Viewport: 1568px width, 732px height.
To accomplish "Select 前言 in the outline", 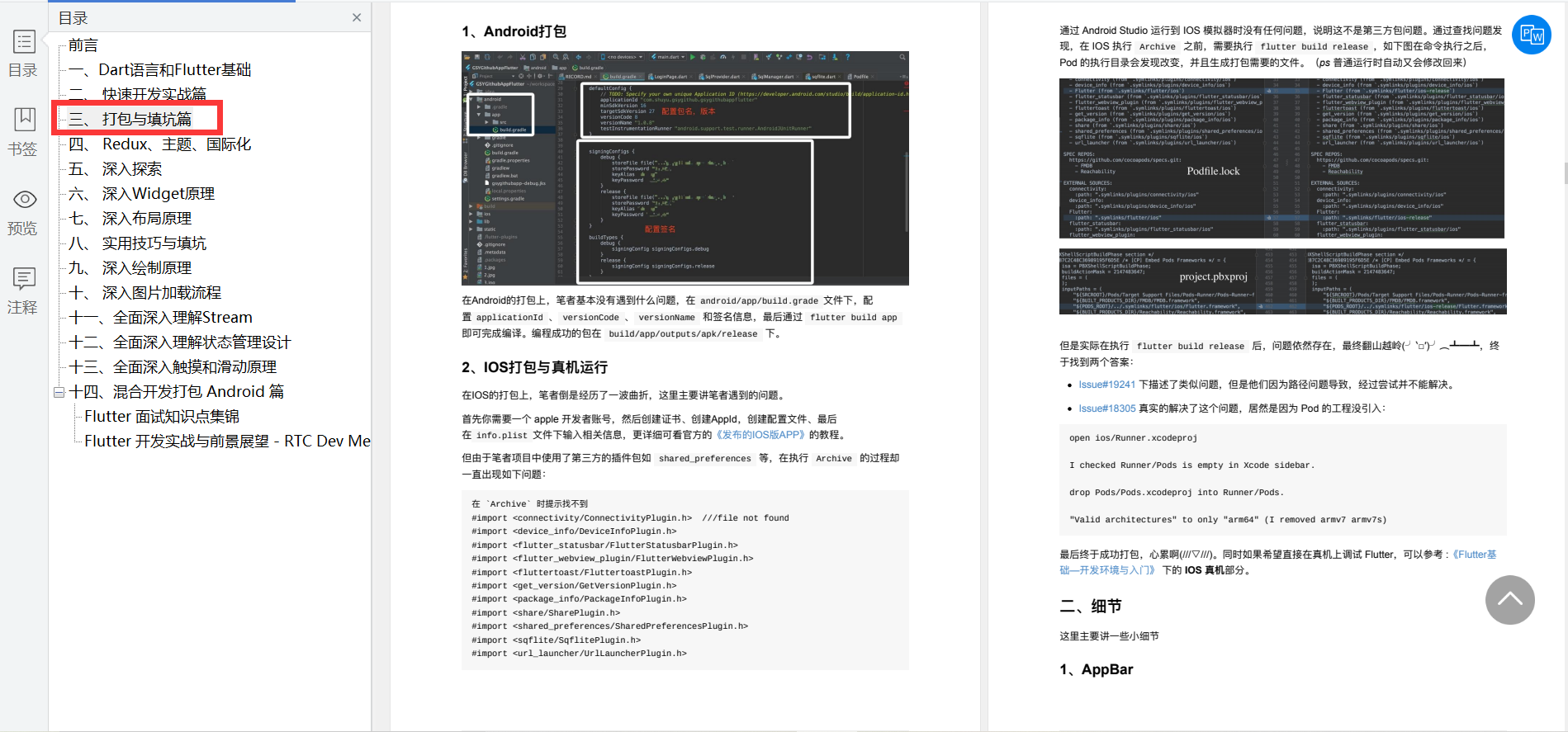I will coord(83,45).
